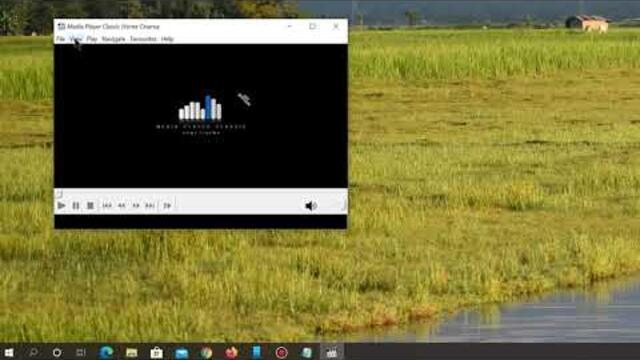The height and width of the screenshot is (360, 640).
Task: Open Task View from the taskbar
Action: pos(81,352)
